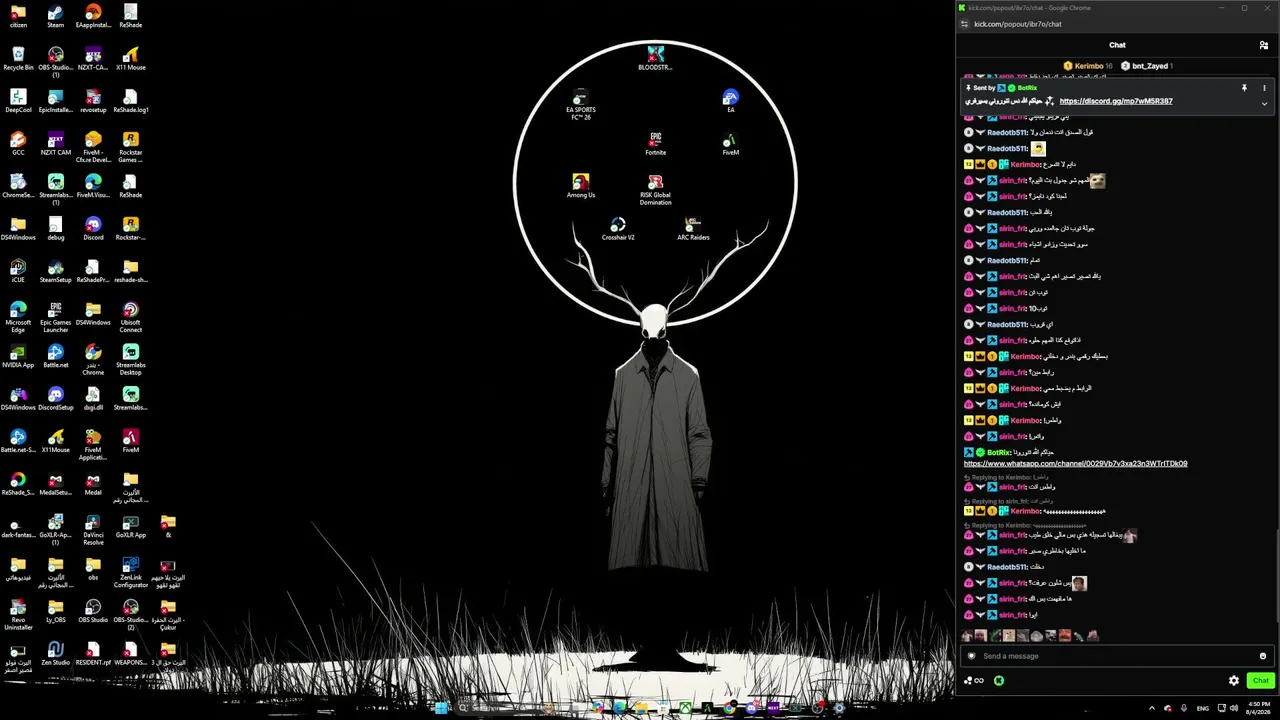Open chat settings gear
Image resolution: width=1280 pixels, height=720 pixels.
click(1234, 681)
